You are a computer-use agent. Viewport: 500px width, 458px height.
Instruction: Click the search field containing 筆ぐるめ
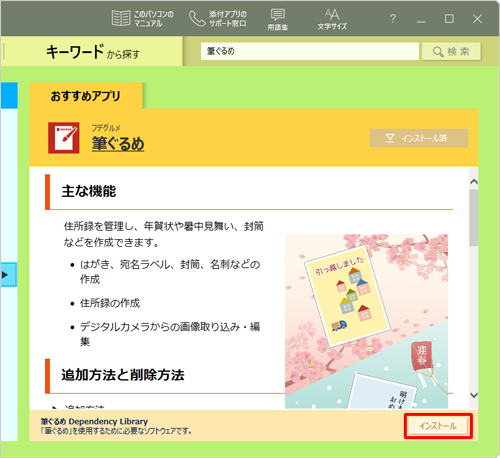pos(310,51)
